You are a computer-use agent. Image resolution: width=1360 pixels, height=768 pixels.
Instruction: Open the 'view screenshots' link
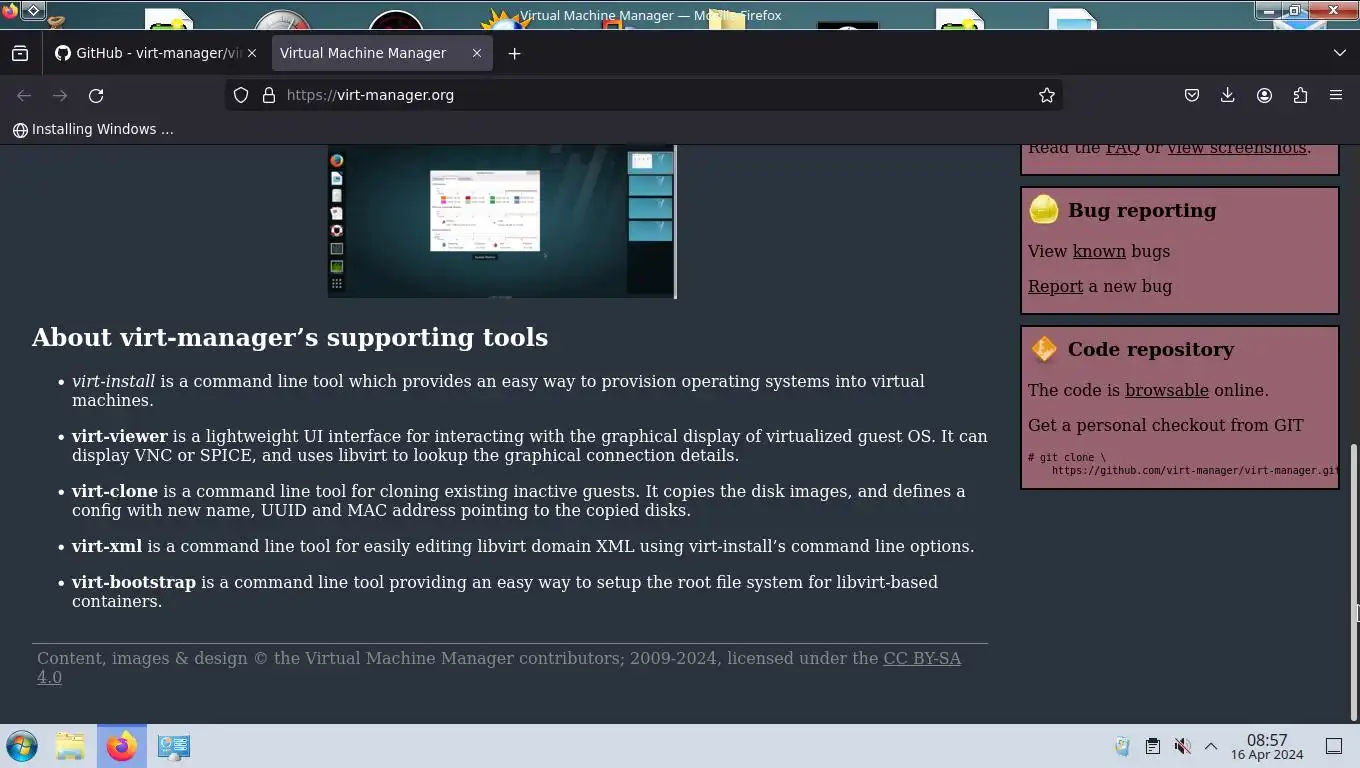tap(1237, 148)
